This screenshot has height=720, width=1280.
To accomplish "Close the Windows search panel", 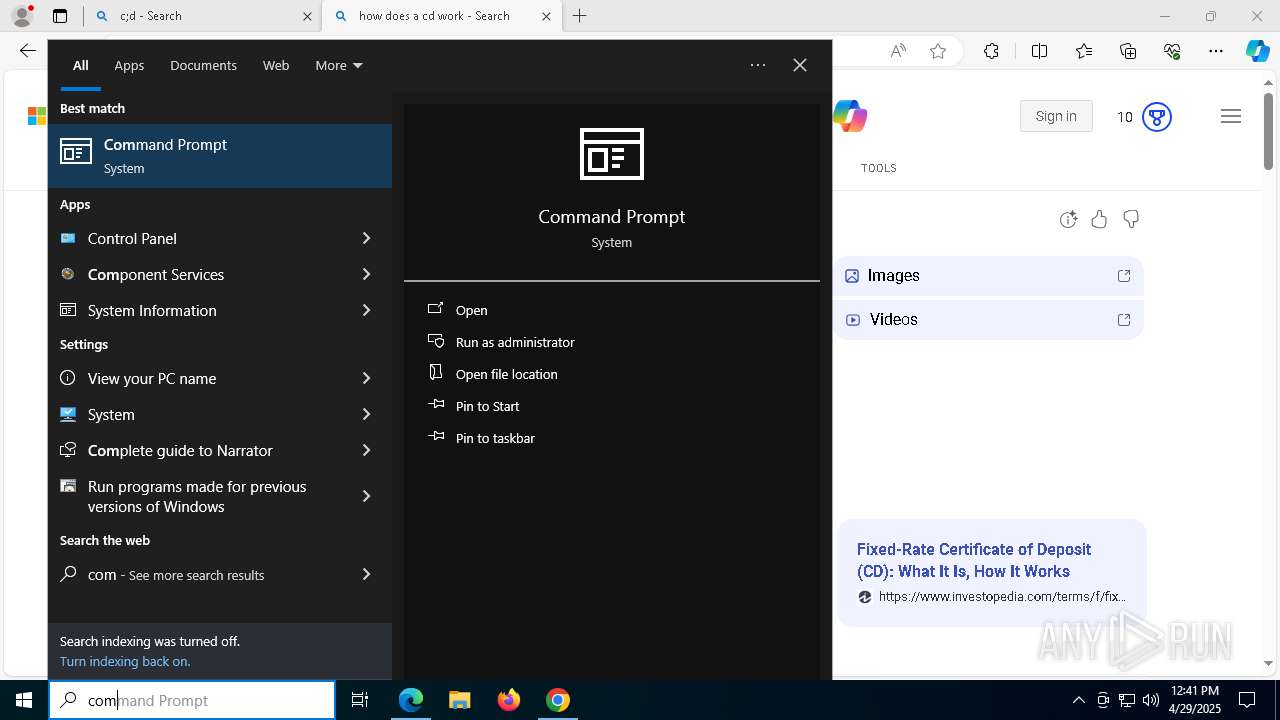I will click(800, 65).
